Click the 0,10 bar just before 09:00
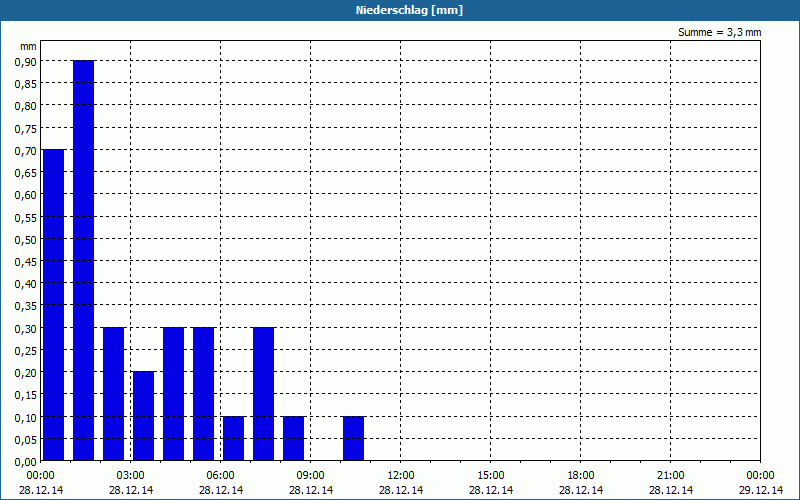800x500 pixels. [x=293, y=438]
